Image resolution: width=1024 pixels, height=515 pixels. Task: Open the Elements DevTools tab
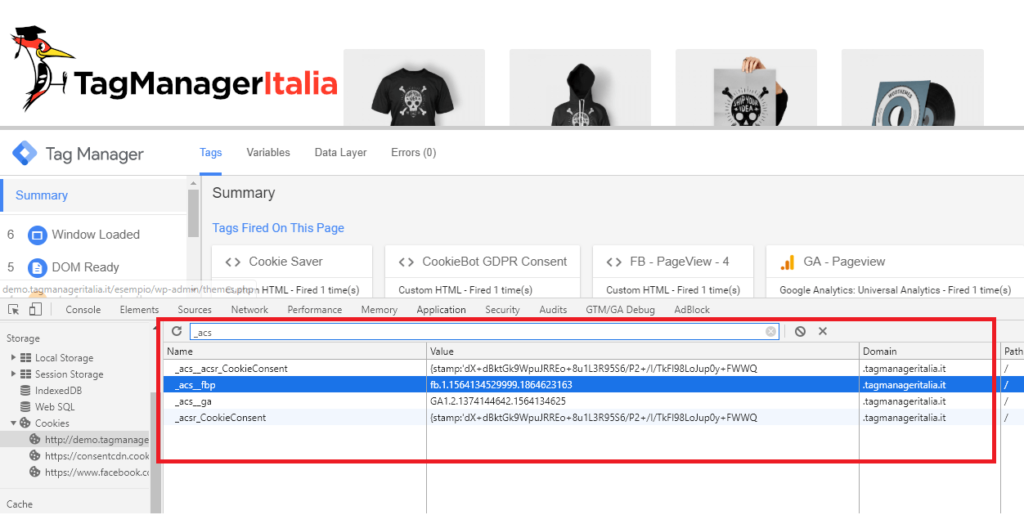(139, 309)
